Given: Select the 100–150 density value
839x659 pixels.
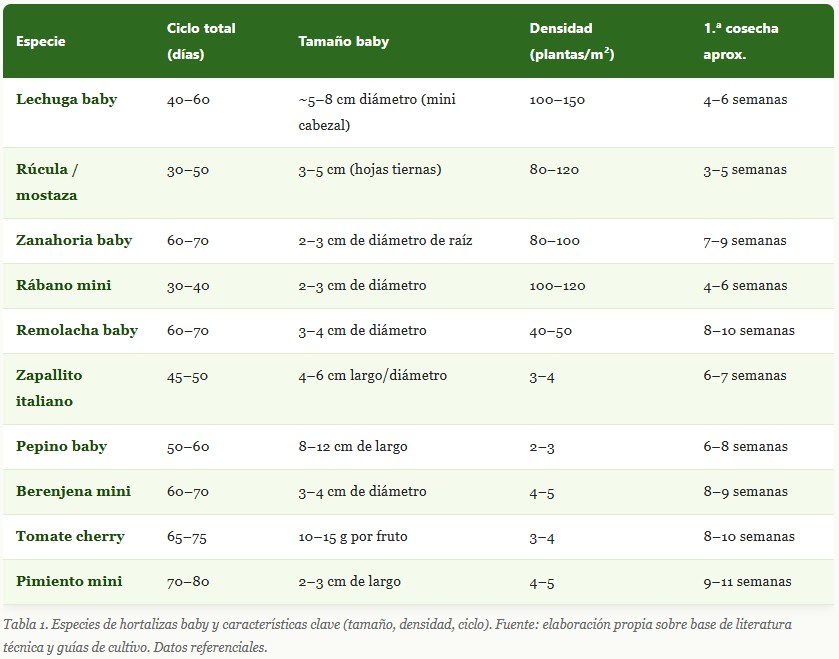Looking at the screenshot, I should coord(557,100).
